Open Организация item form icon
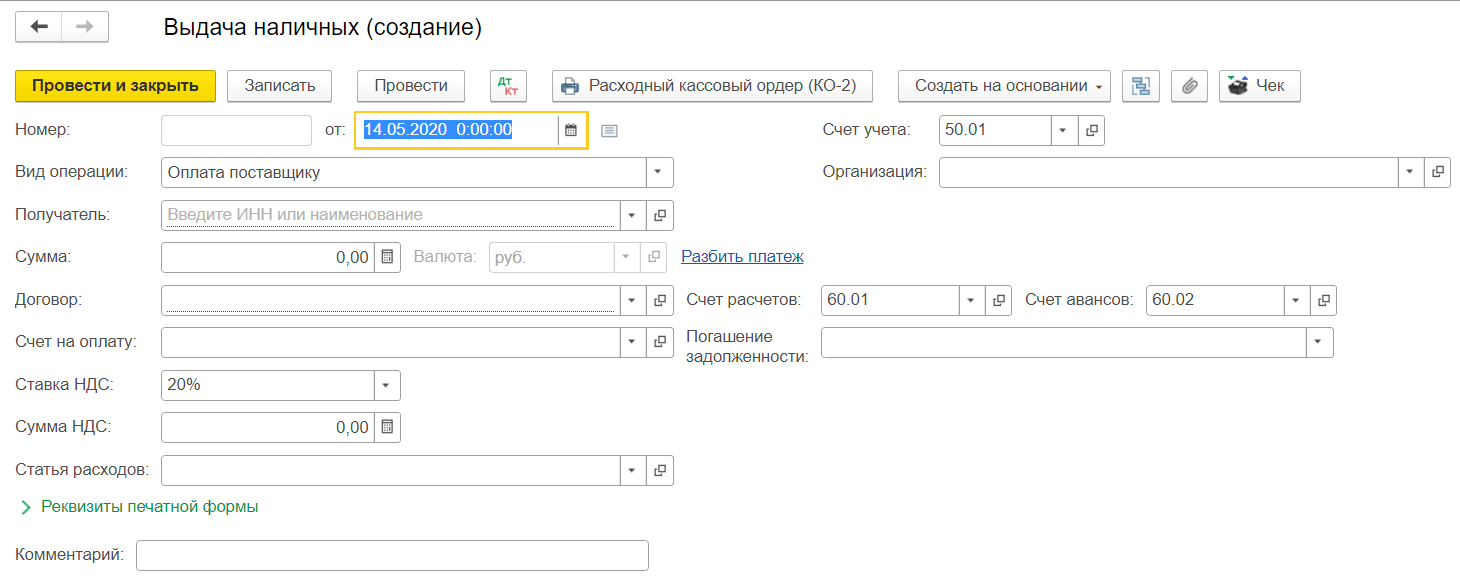This screenshot has width=1460, height=587. (x=1437, y=172)
